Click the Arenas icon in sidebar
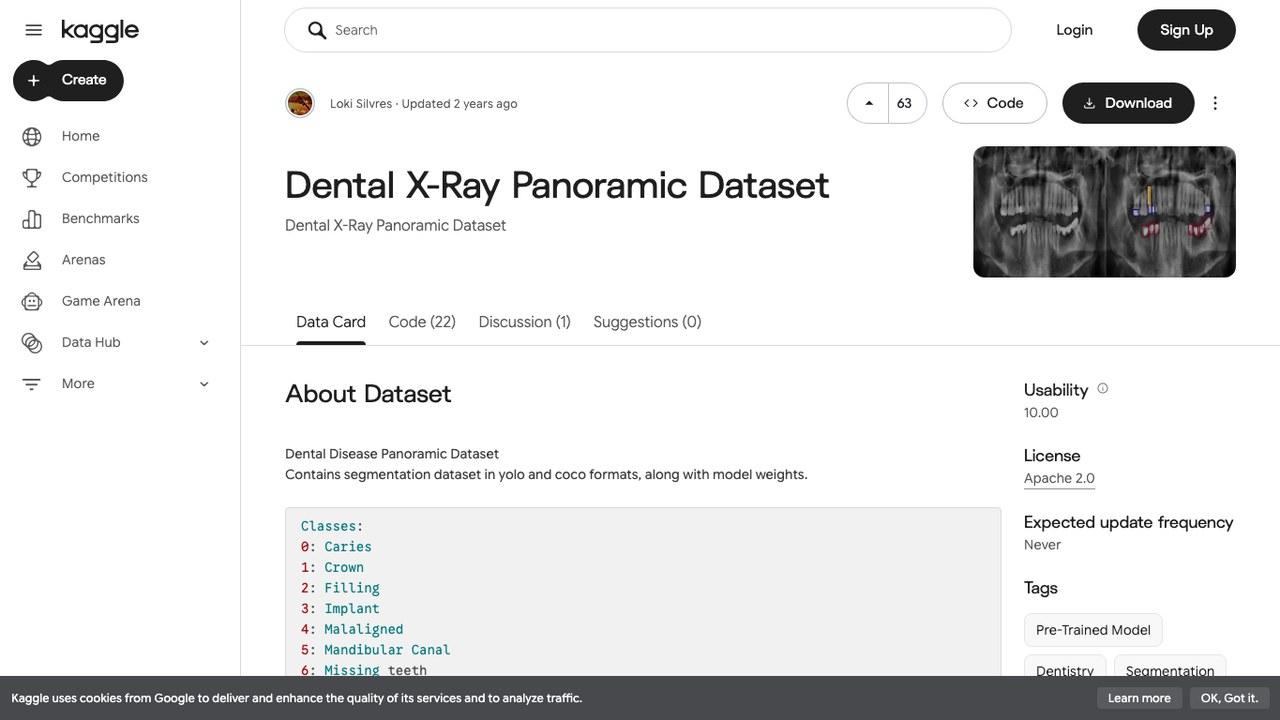1280x720 pixels. [x=32, y=260]
